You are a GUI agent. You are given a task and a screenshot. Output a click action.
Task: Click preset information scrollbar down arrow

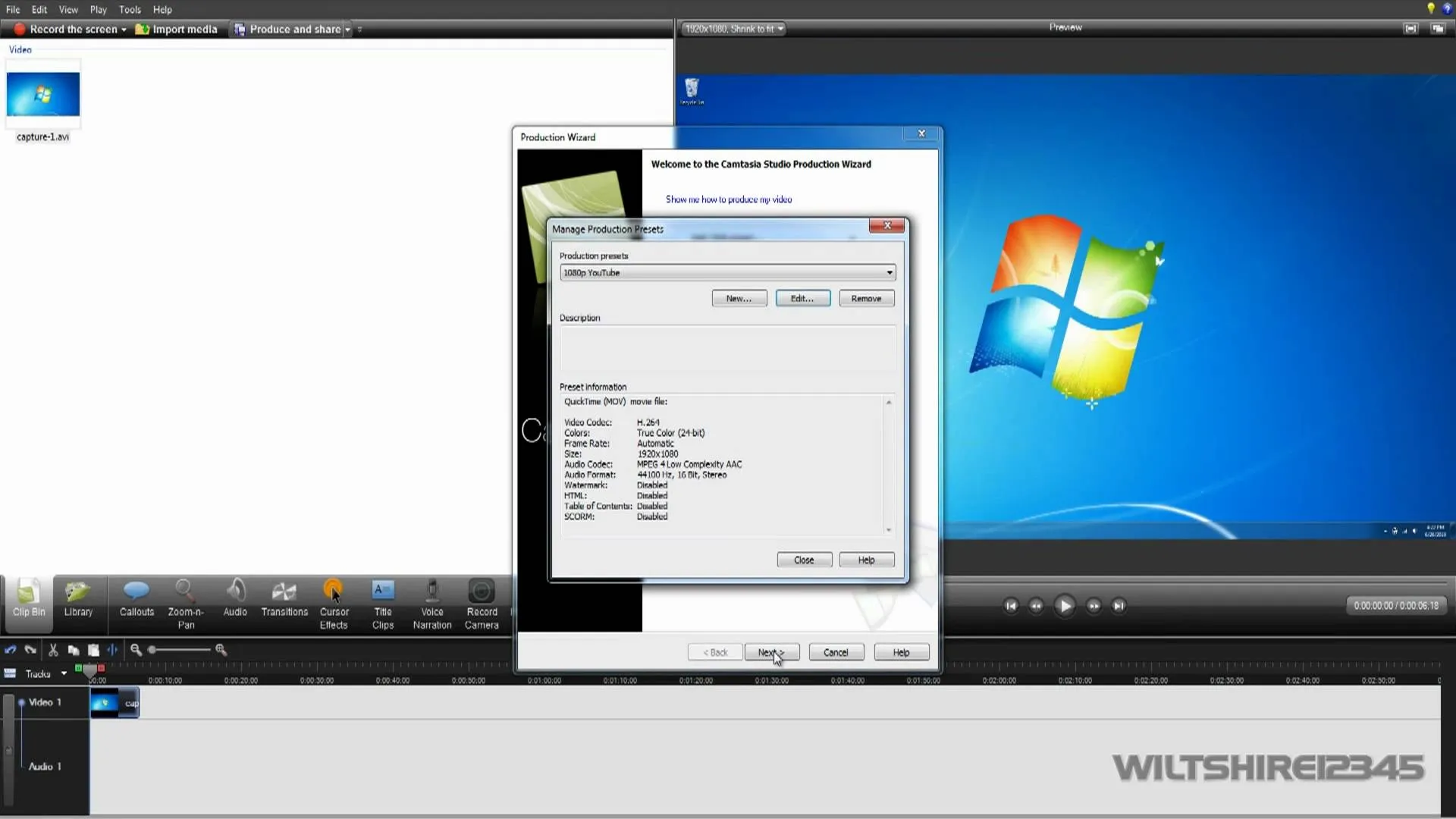[889, 530]
